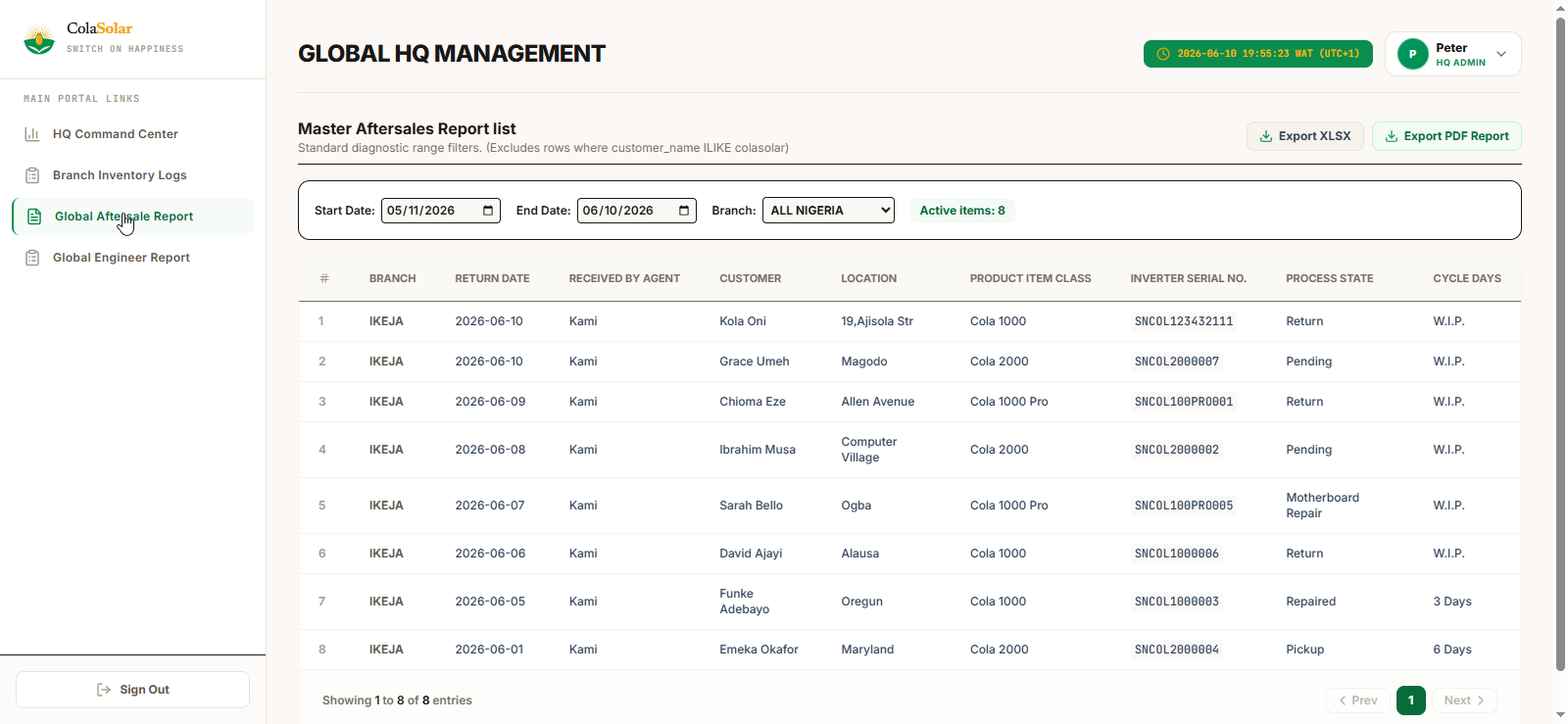Image resolution: width=1568 pixels, height=724 pixels.
Task: Click the INVERTER SERIAL NO. column header
Action: tap(1189, 279)
